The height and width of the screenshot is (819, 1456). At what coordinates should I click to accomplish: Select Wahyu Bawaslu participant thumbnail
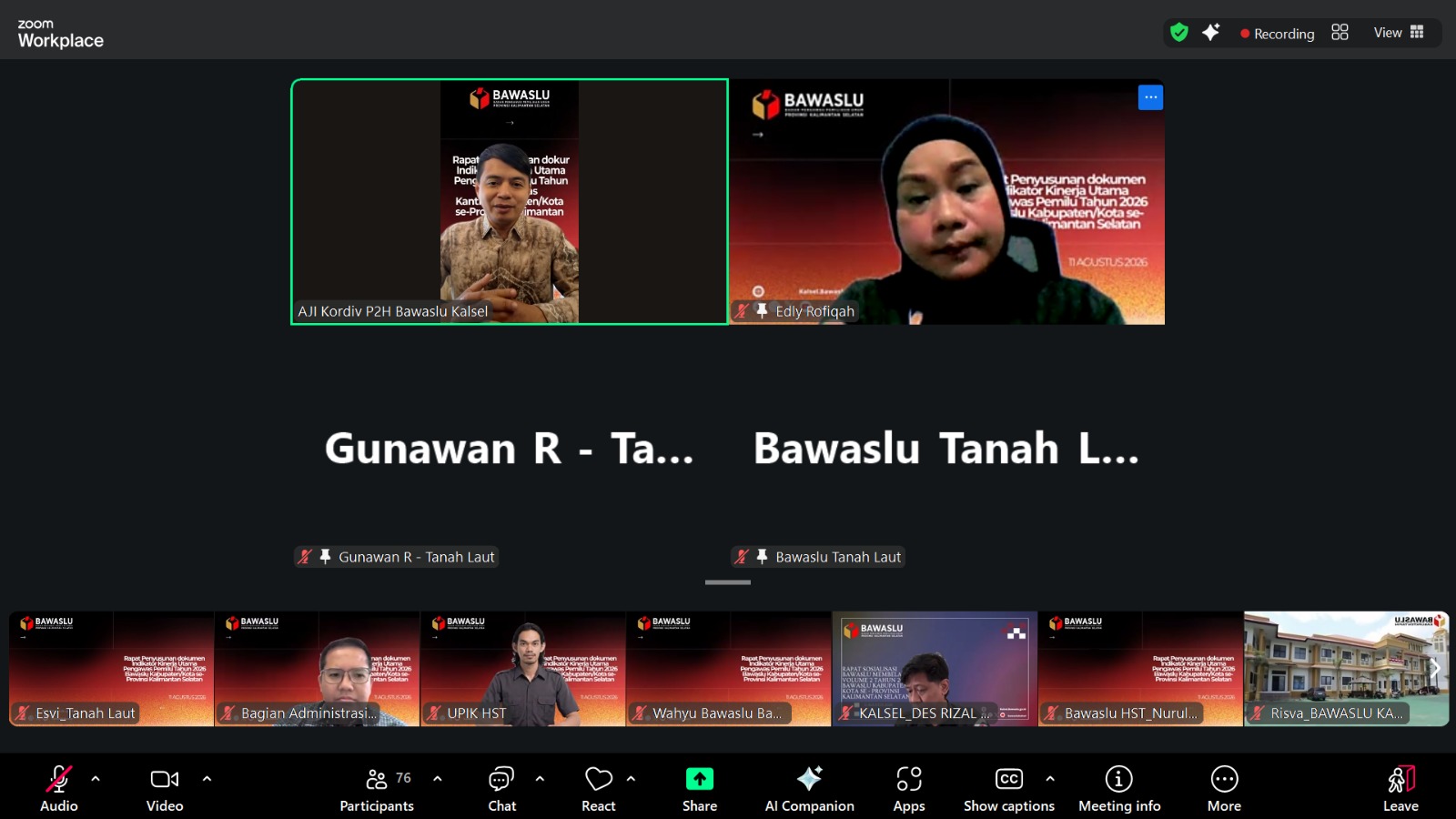tap(729, 669)
